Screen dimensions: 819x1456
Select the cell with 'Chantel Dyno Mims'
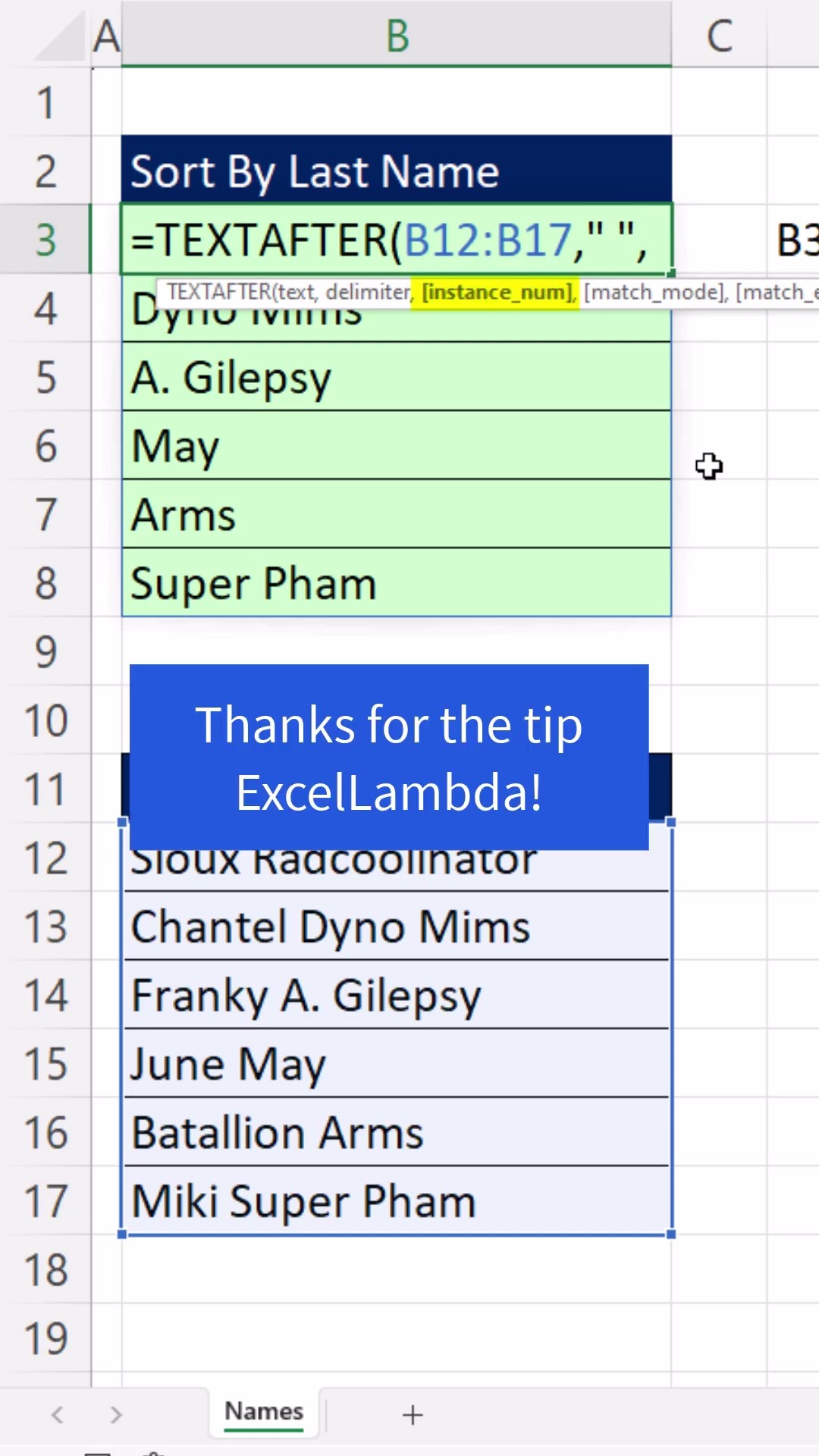pos(396,927)
